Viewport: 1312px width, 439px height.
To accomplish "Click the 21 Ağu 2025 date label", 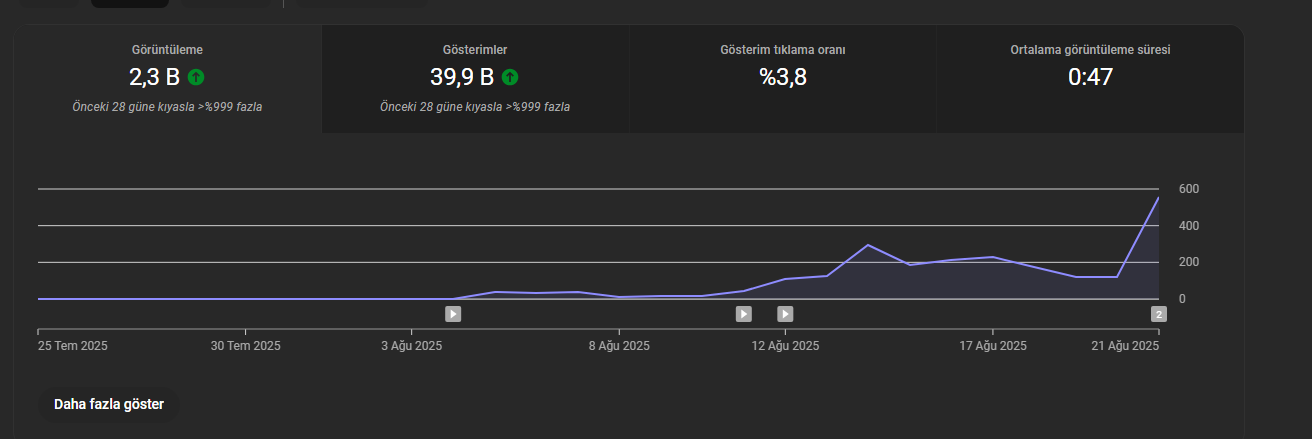I will click(1125, 346).
